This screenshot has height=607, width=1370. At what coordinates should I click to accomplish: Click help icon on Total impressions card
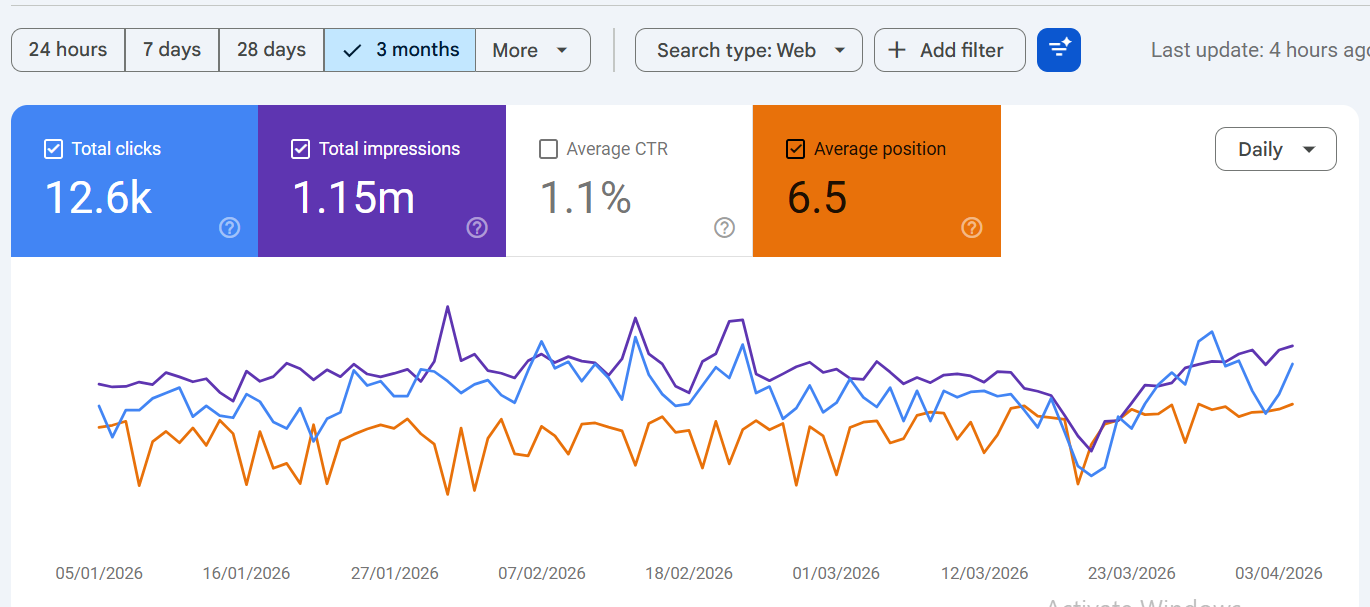pos(477,228)
